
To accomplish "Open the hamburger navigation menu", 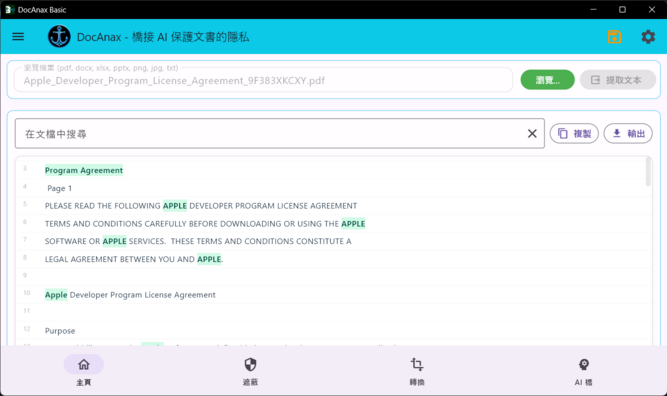I will (x=18, y=37).
